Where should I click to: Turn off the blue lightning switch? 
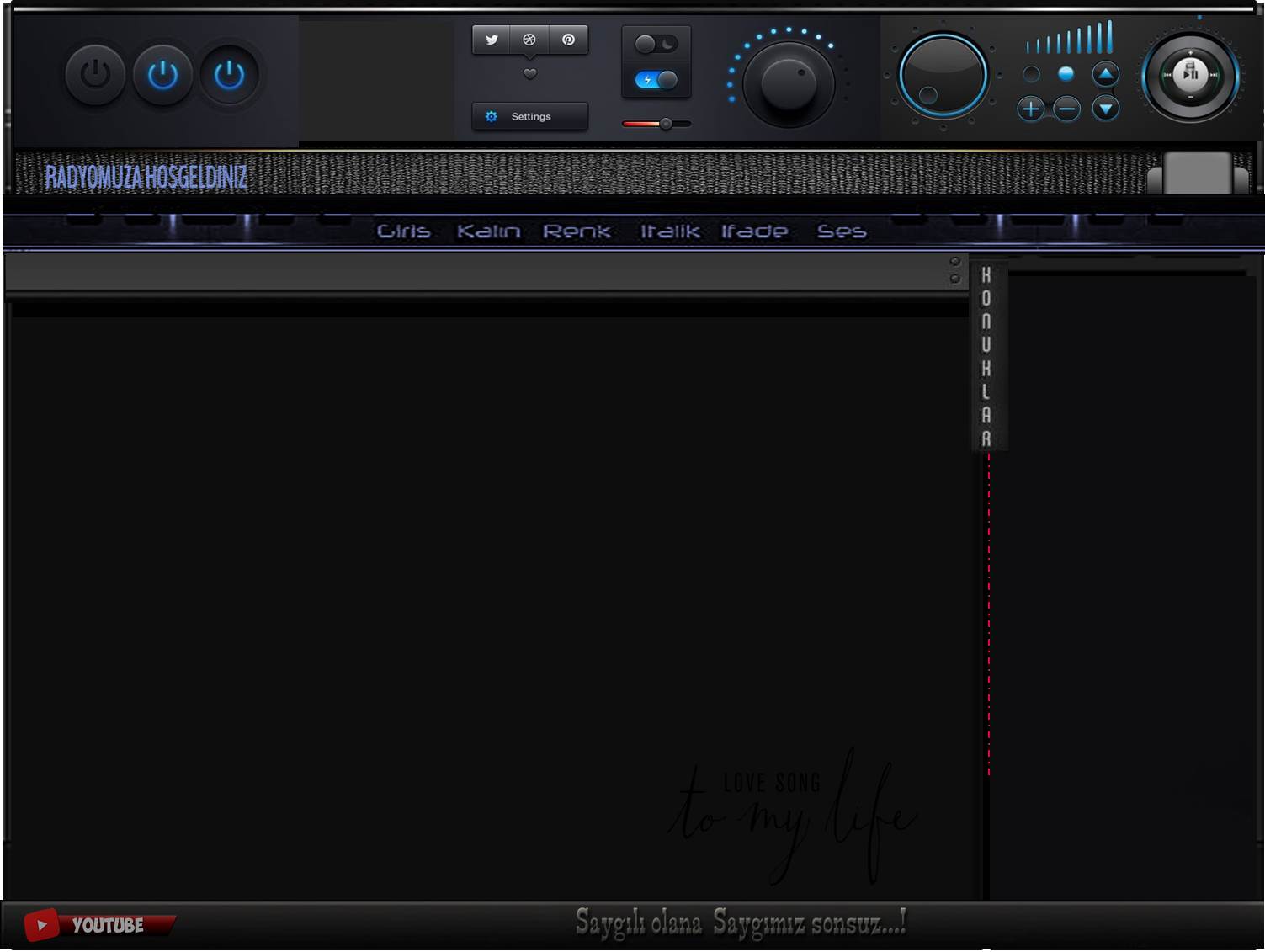click(656, 80)
